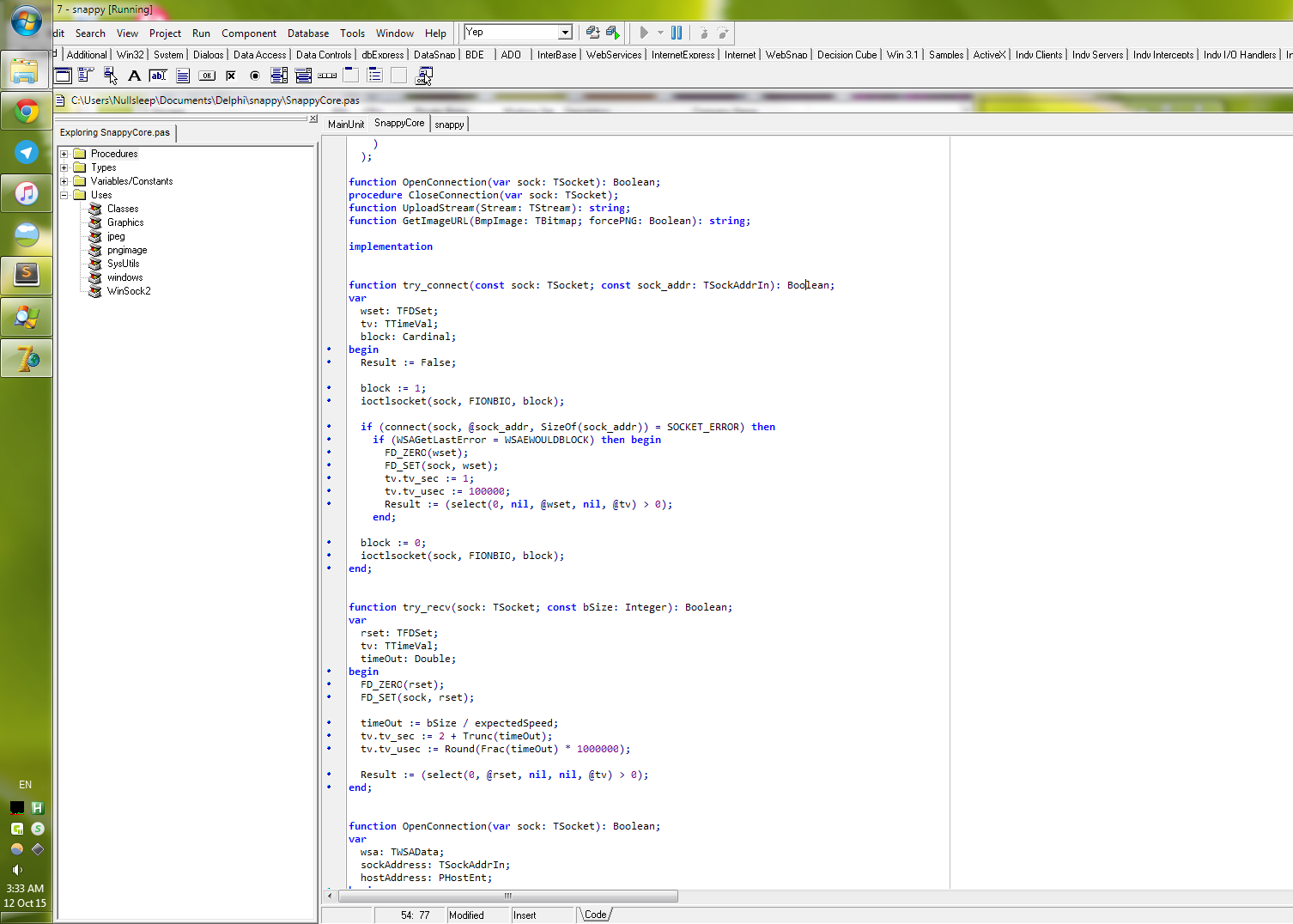Select the pngimage unit in Uses

(127, 250)
